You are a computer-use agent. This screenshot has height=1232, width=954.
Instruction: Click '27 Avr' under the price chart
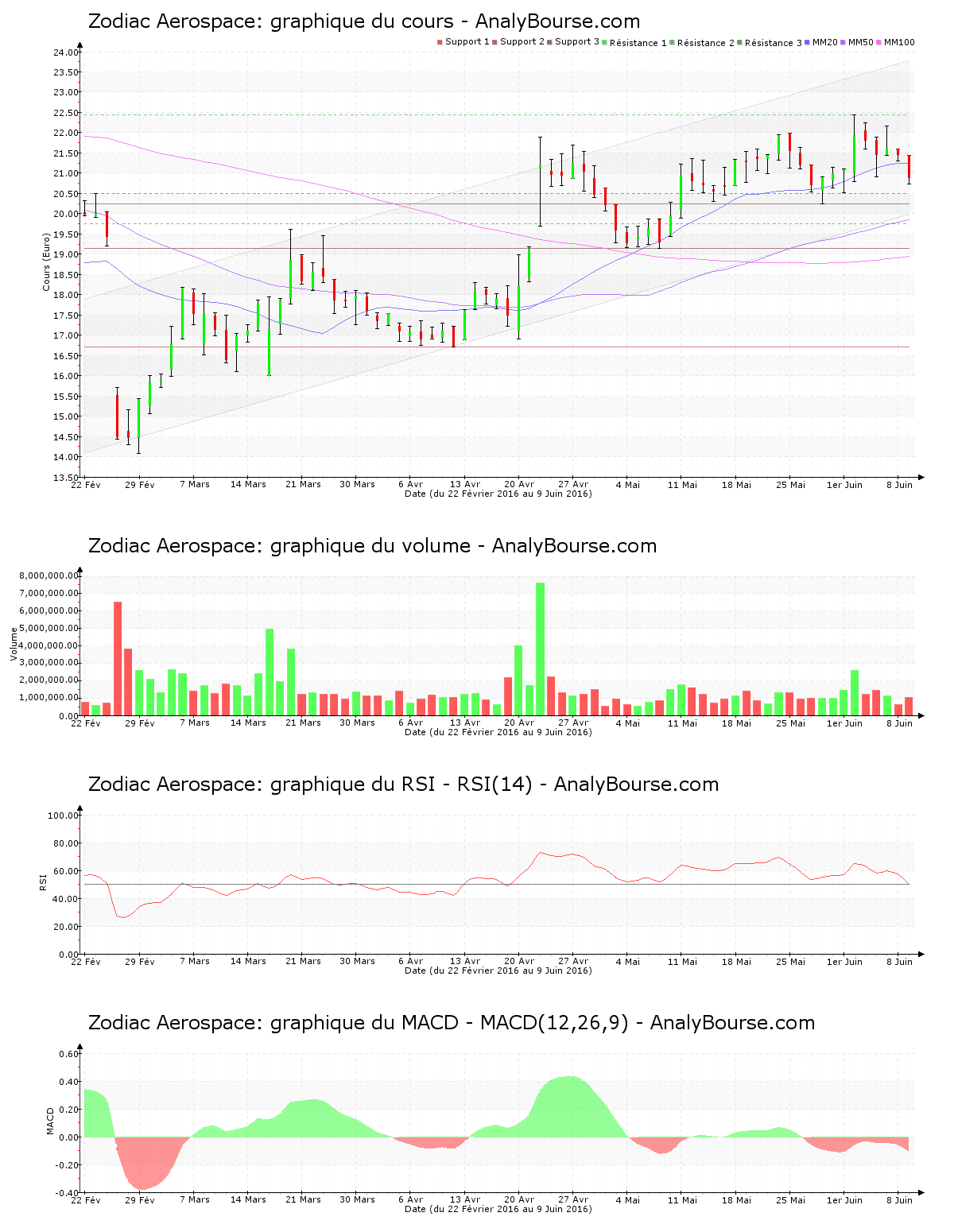click(x=573, y=484)
